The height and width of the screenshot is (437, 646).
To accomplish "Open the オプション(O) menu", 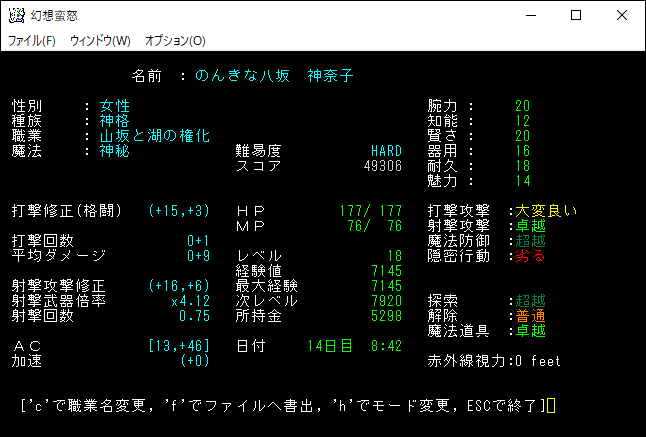I will click(x=175, y=41).
